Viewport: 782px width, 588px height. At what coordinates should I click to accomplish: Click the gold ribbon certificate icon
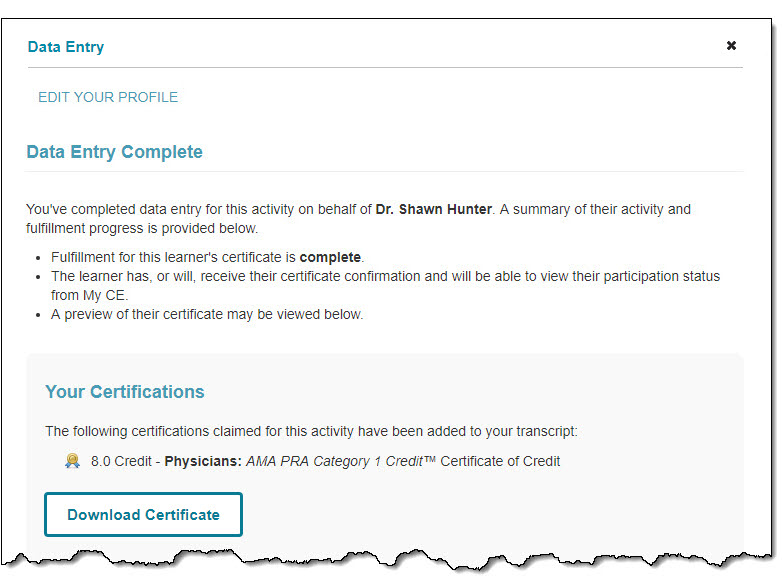[72, 461]
